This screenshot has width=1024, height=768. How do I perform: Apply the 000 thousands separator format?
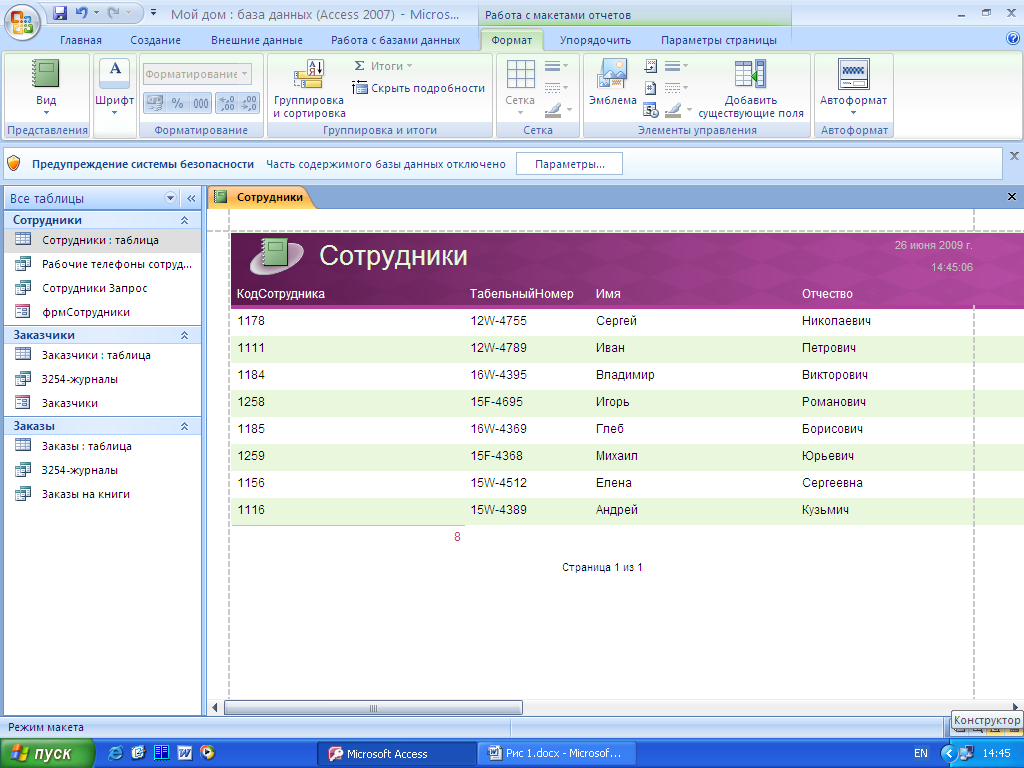(200, 103)
